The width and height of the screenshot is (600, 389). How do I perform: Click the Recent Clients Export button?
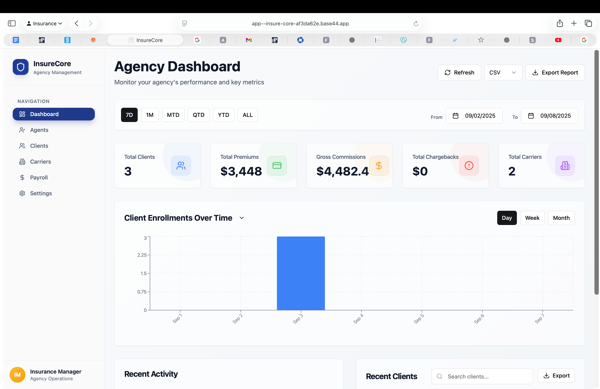pyautogui.click(x=556, y=376)
